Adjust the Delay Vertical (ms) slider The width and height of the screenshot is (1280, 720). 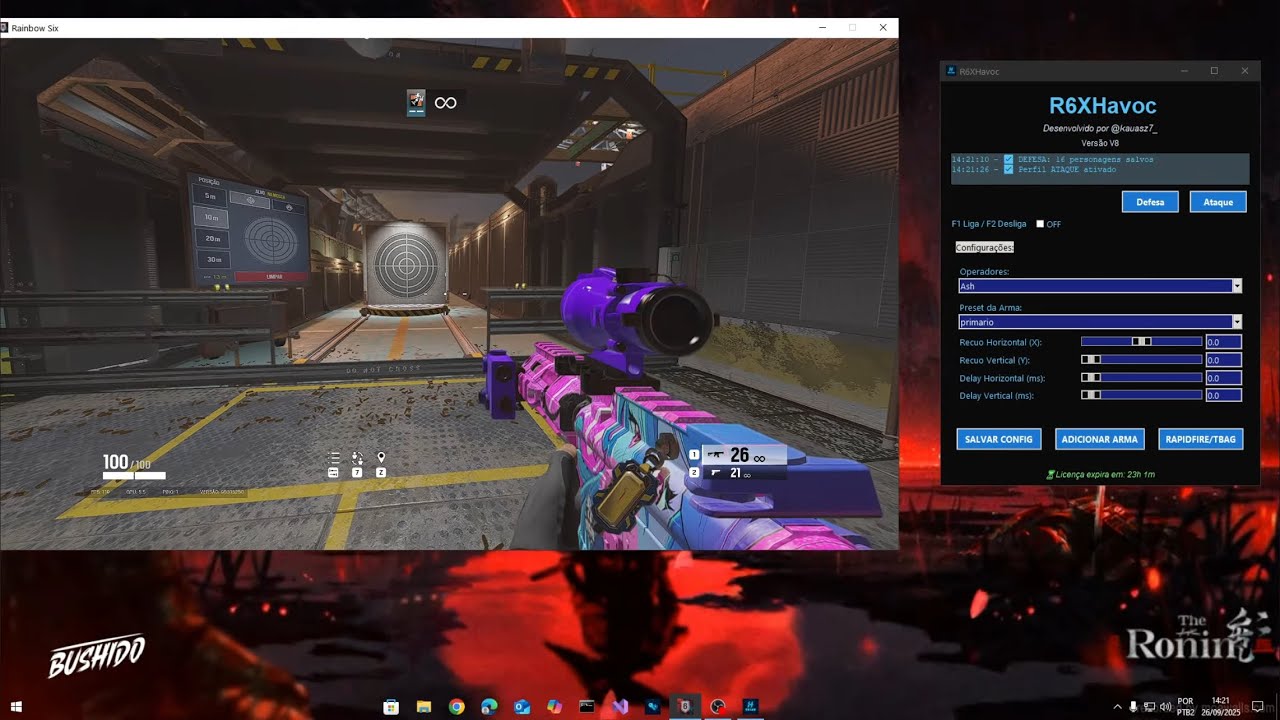(x=1142, y=396)
